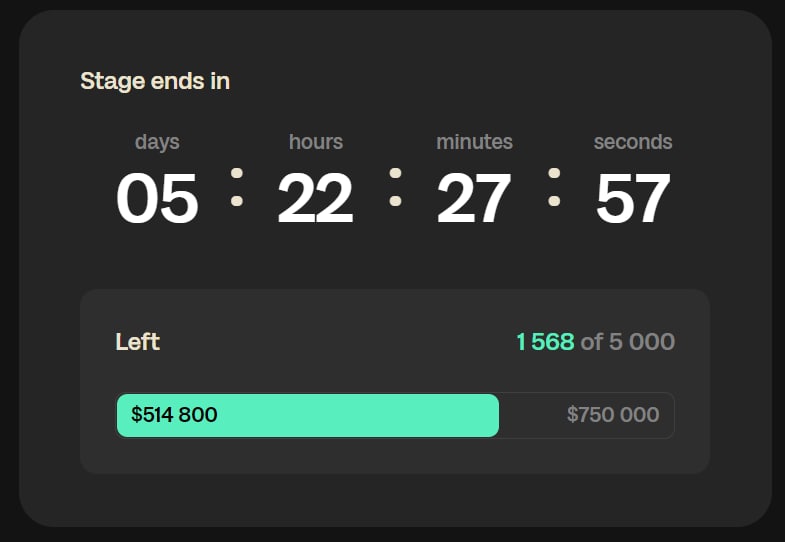Click the "of 5 000" total text
785x542 pixels.
(628, 342)
